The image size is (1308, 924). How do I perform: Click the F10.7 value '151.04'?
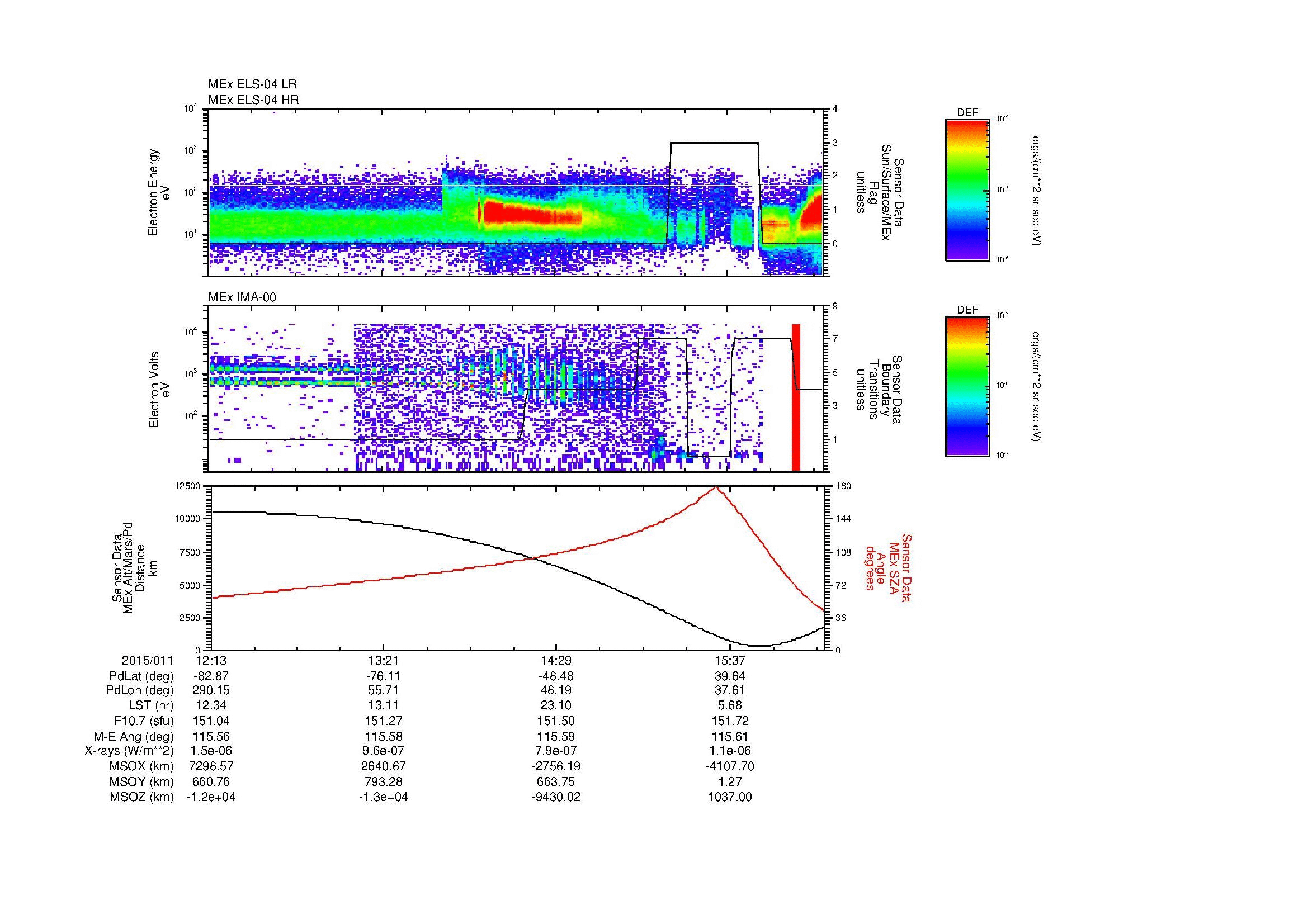211,721
